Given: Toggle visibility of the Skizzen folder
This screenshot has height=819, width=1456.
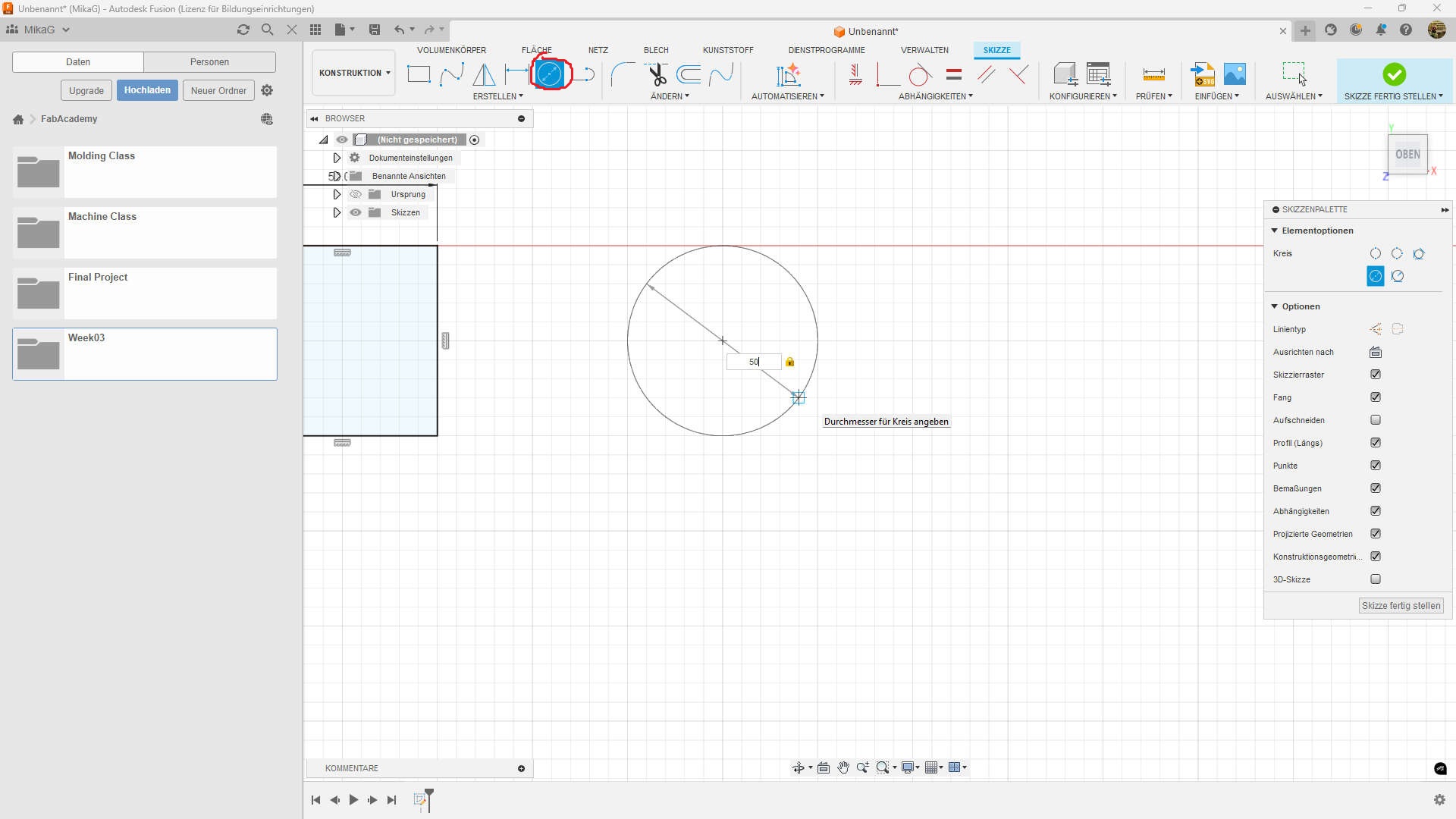Looking at the screenshot, I should pos(356,213).
